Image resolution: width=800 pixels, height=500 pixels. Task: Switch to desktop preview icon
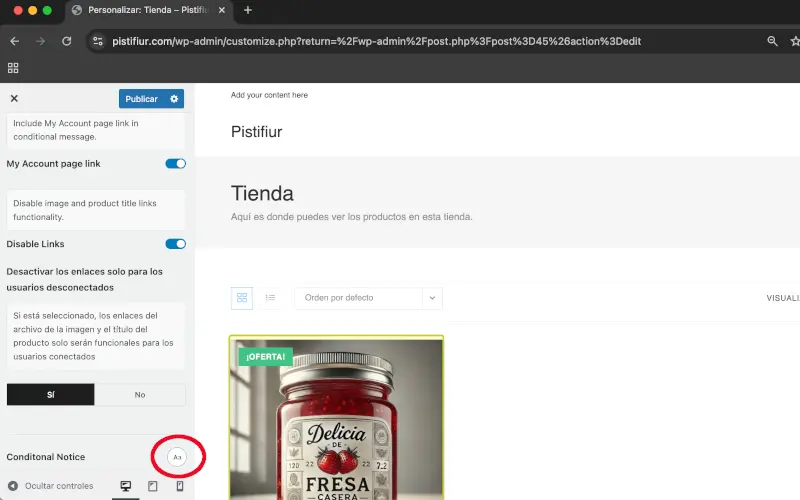point(126,486)
